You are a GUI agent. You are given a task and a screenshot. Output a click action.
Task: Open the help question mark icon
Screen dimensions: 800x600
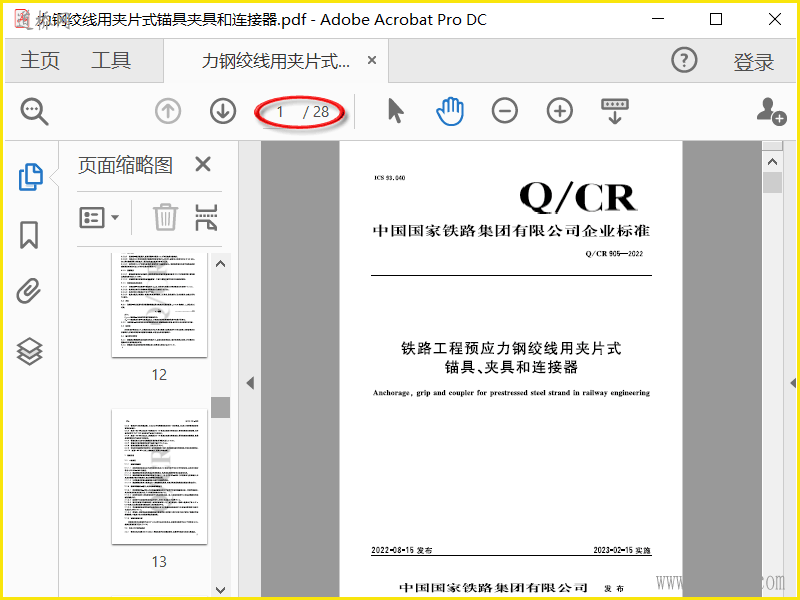(684, 60)
